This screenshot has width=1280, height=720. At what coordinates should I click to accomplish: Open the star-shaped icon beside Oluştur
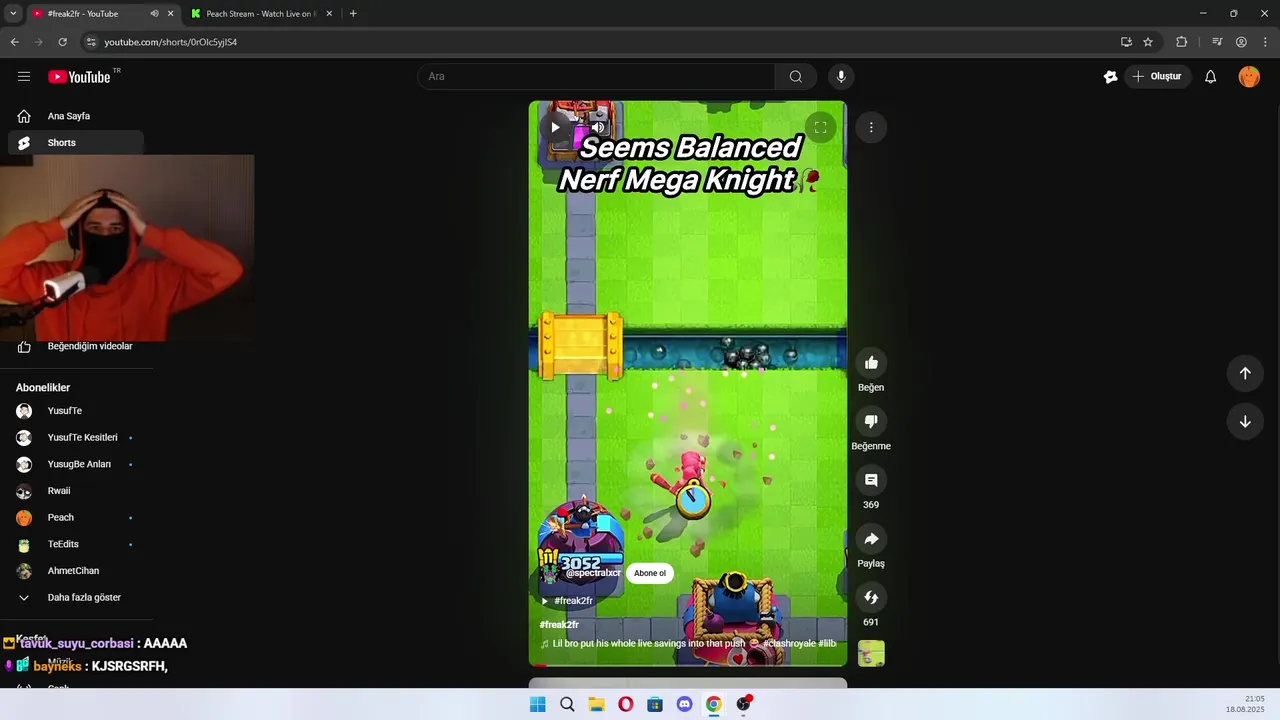pos(1110,77)
